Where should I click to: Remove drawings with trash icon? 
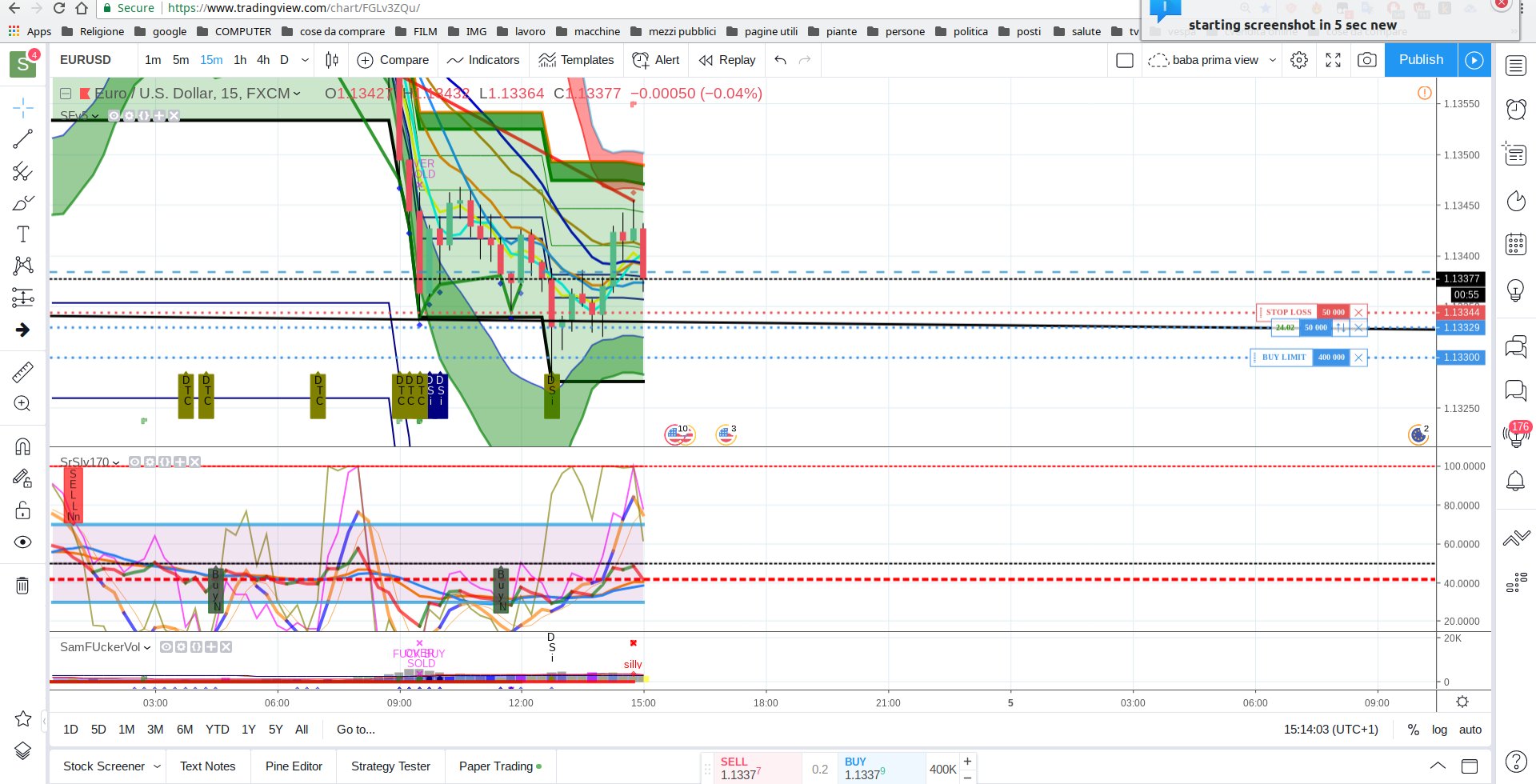click(x=22, y=585)
